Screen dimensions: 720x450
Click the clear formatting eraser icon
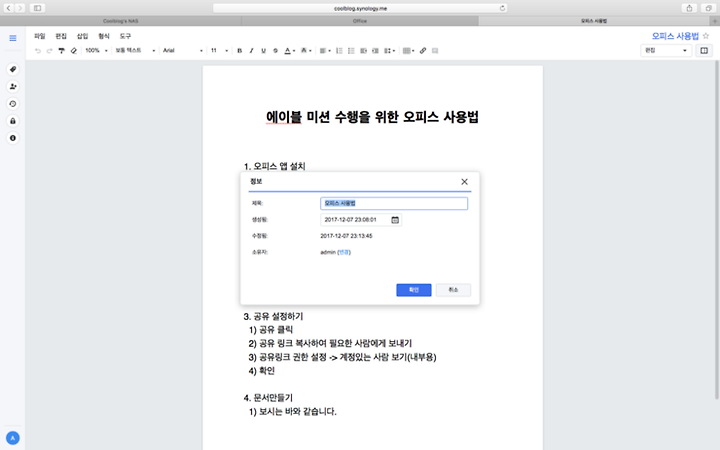pyautogui.click(x=73, y=51)
